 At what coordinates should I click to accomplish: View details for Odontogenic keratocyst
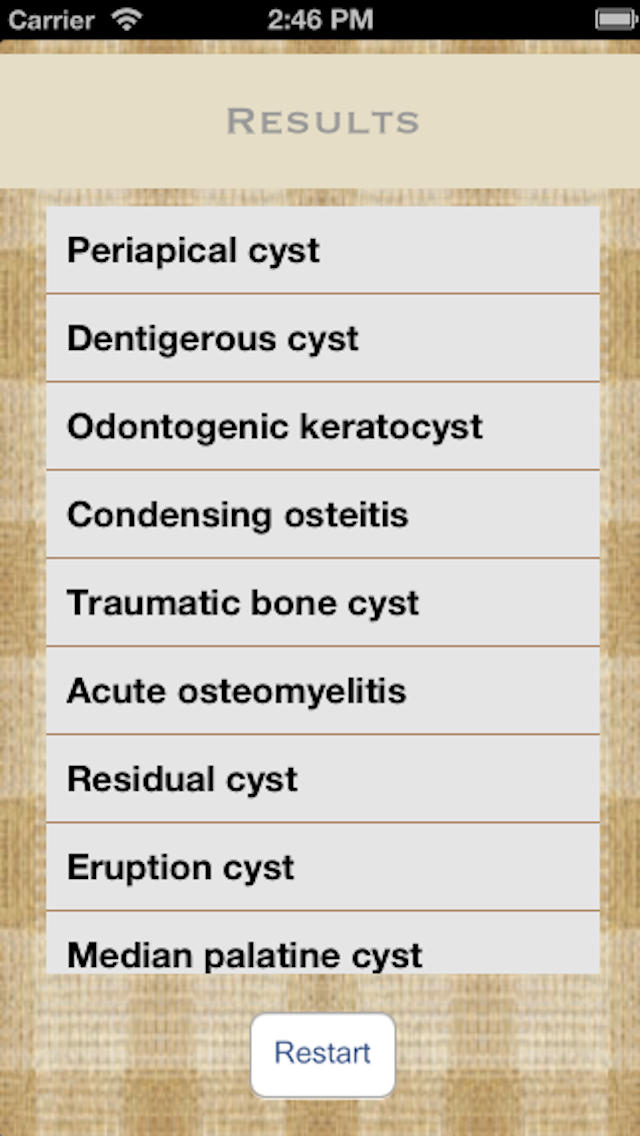(320, 425)
